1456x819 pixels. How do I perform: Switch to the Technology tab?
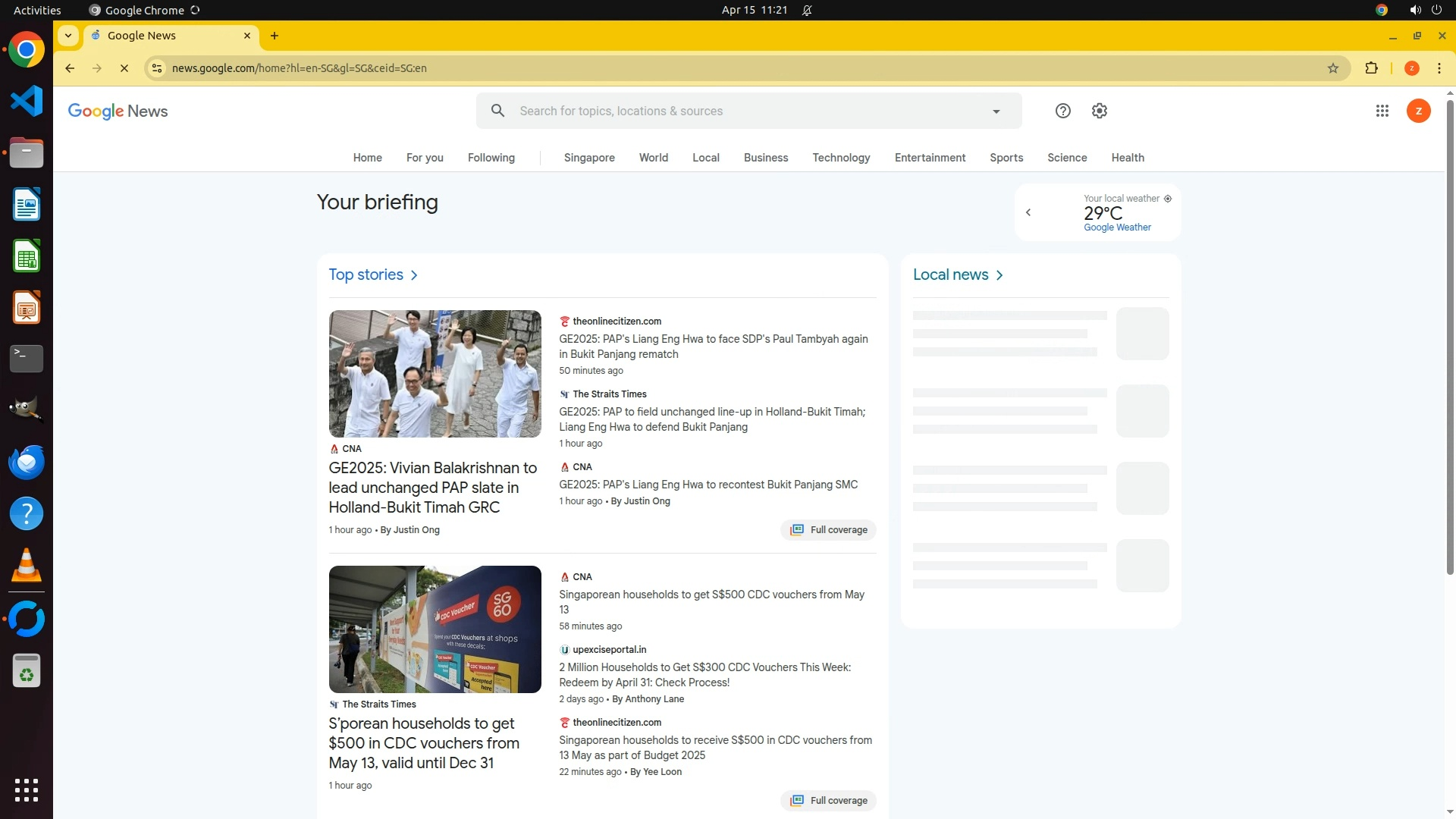point(841,158)
